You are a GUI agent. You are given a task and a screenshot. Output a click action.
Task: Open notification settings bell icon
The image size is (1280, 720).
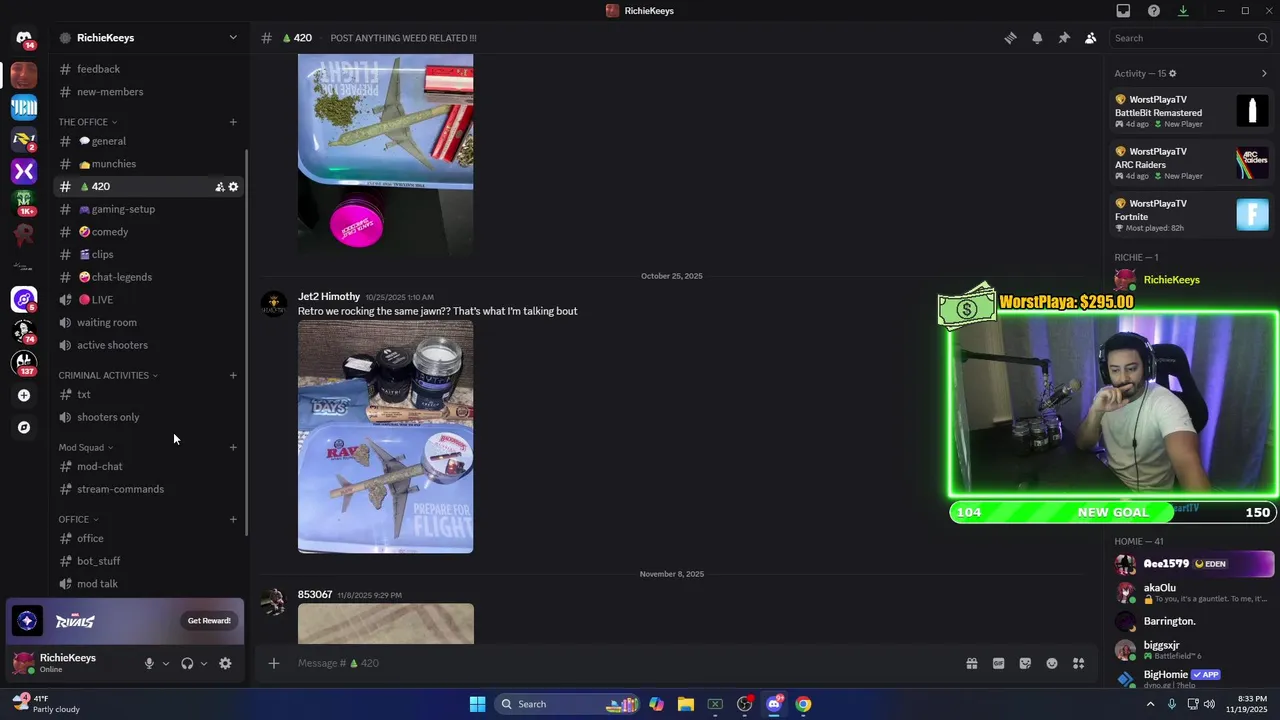[1037, 38]
